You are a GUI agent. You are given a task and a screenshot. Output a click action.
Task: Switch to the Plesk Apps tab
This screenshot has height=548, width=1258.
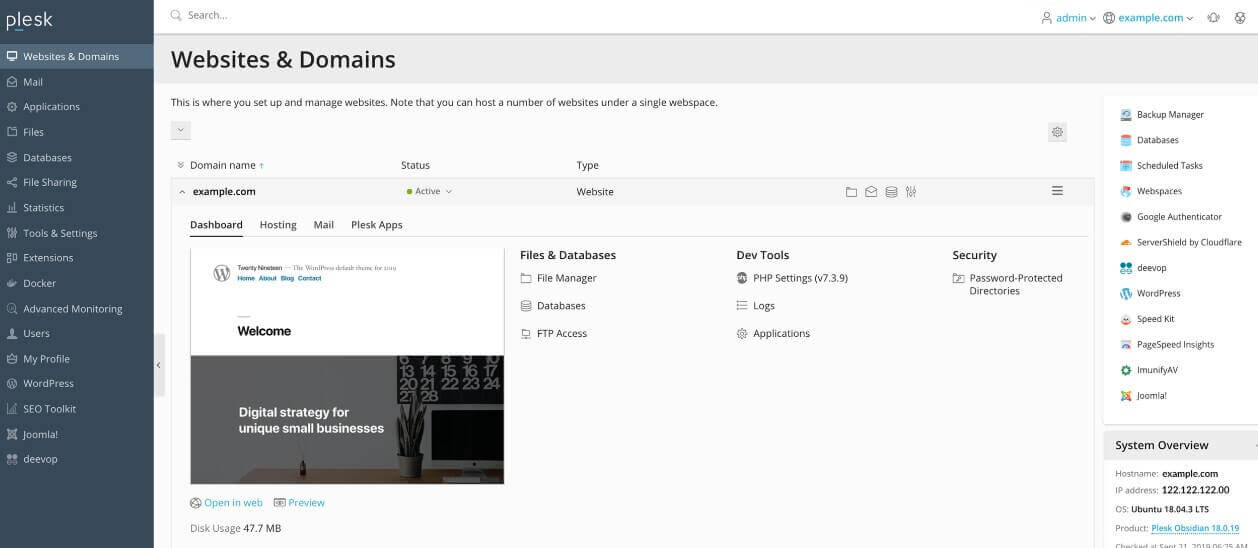coord(376,225)
